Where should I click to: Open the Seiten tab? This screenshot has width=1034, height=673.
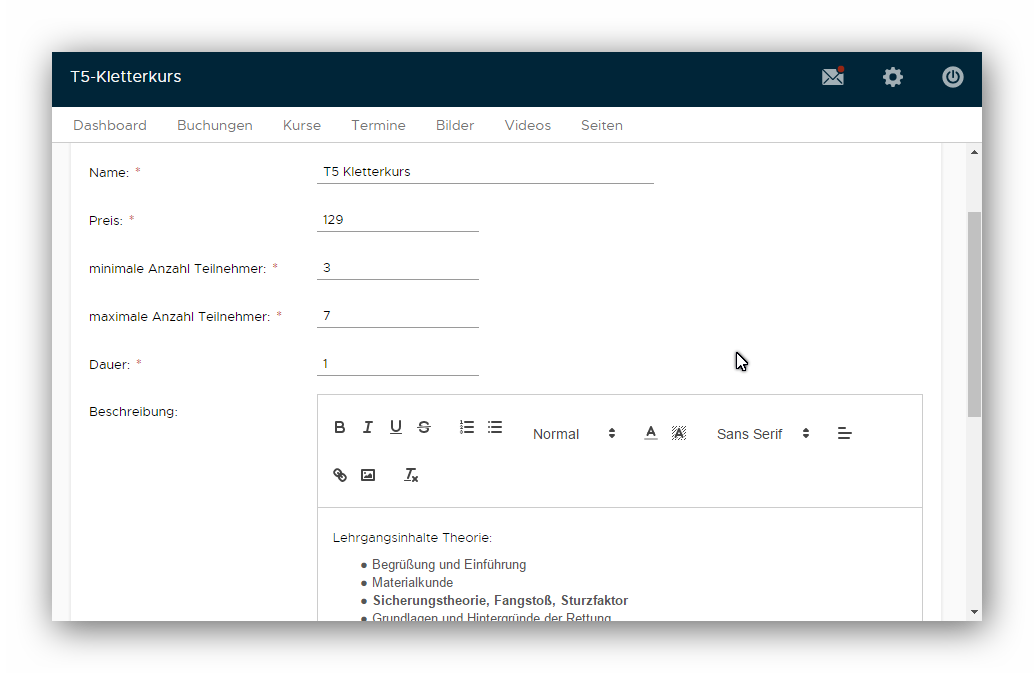[602, 125]
